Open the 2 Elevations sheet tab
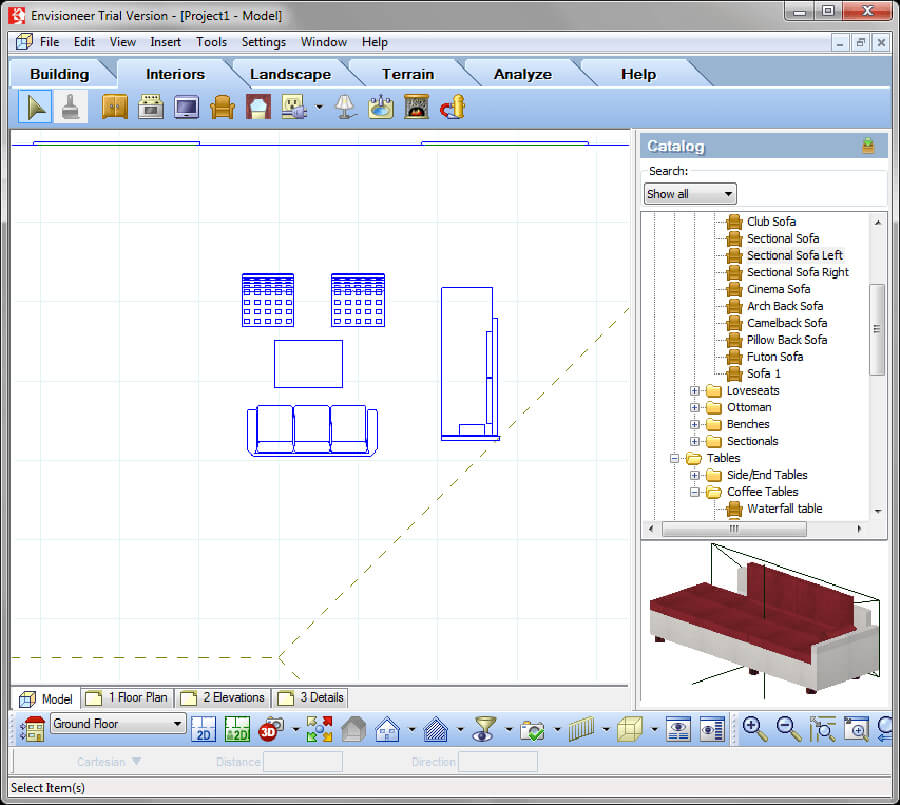Screen dimensions: 900x805 [223, 698]
